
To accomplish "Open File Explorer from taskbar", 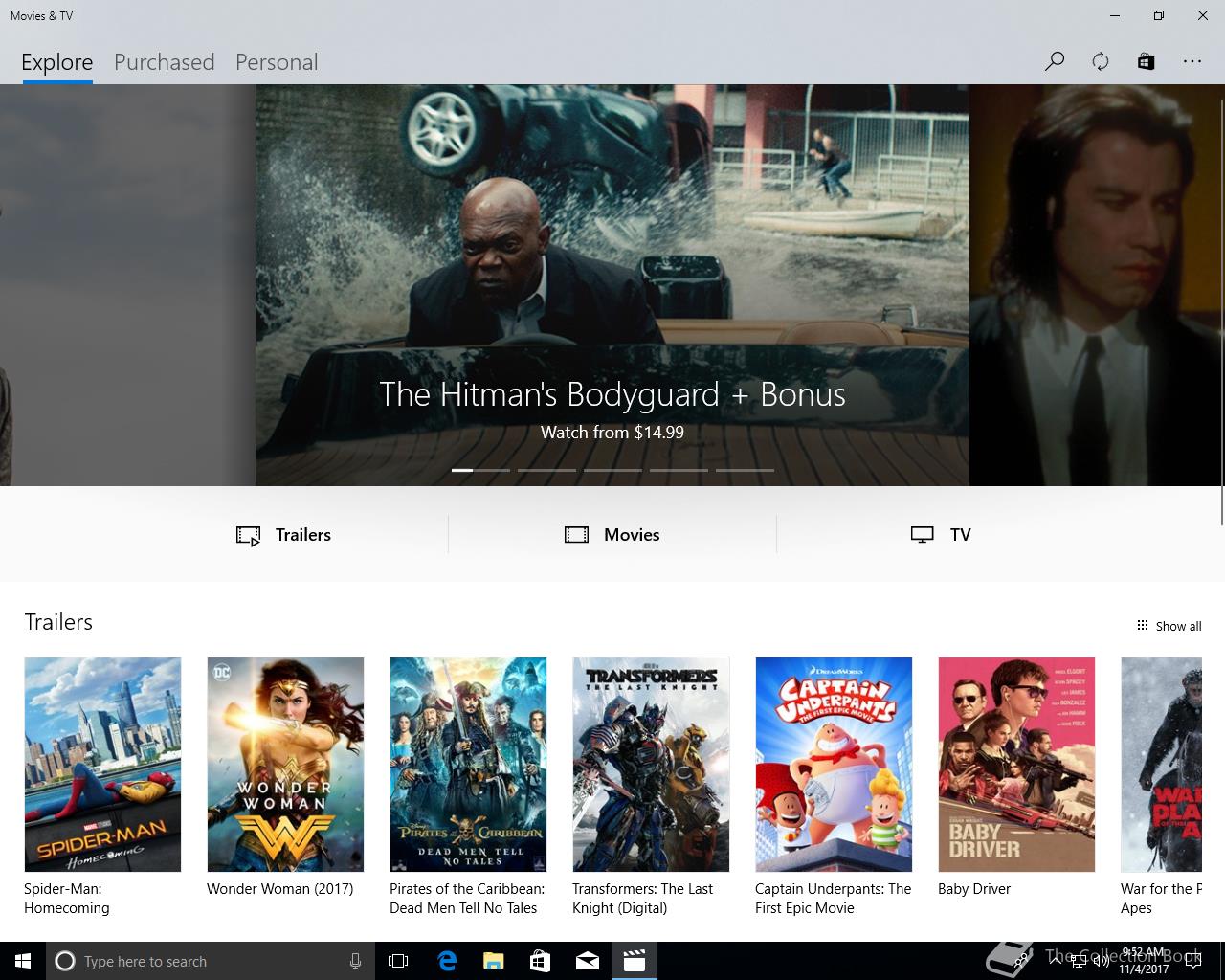I will [493, 961].
